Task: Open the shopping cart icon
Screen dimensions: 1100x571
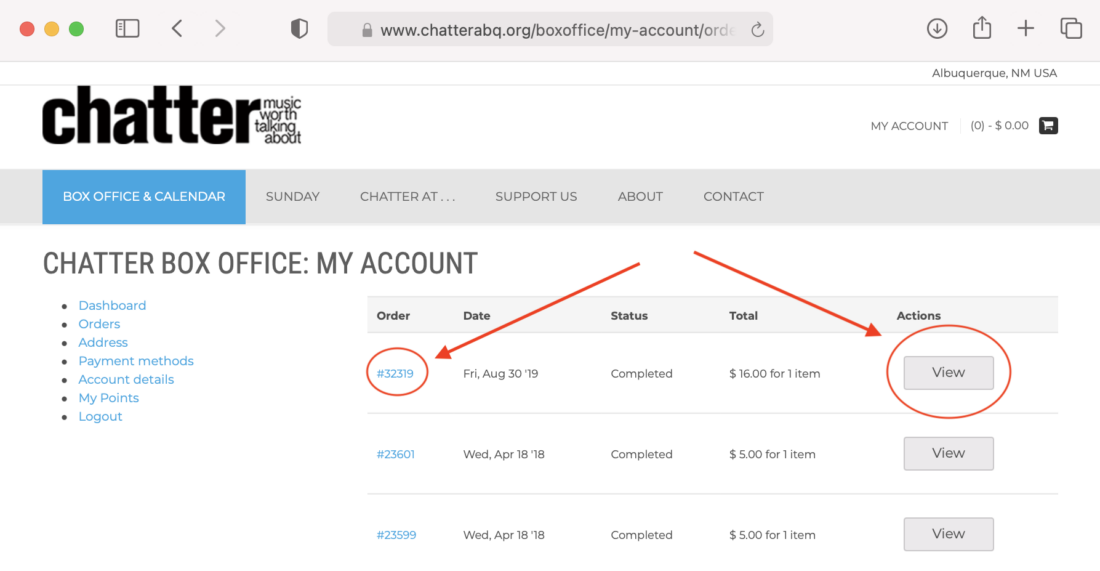Action: pos(1048,126)
